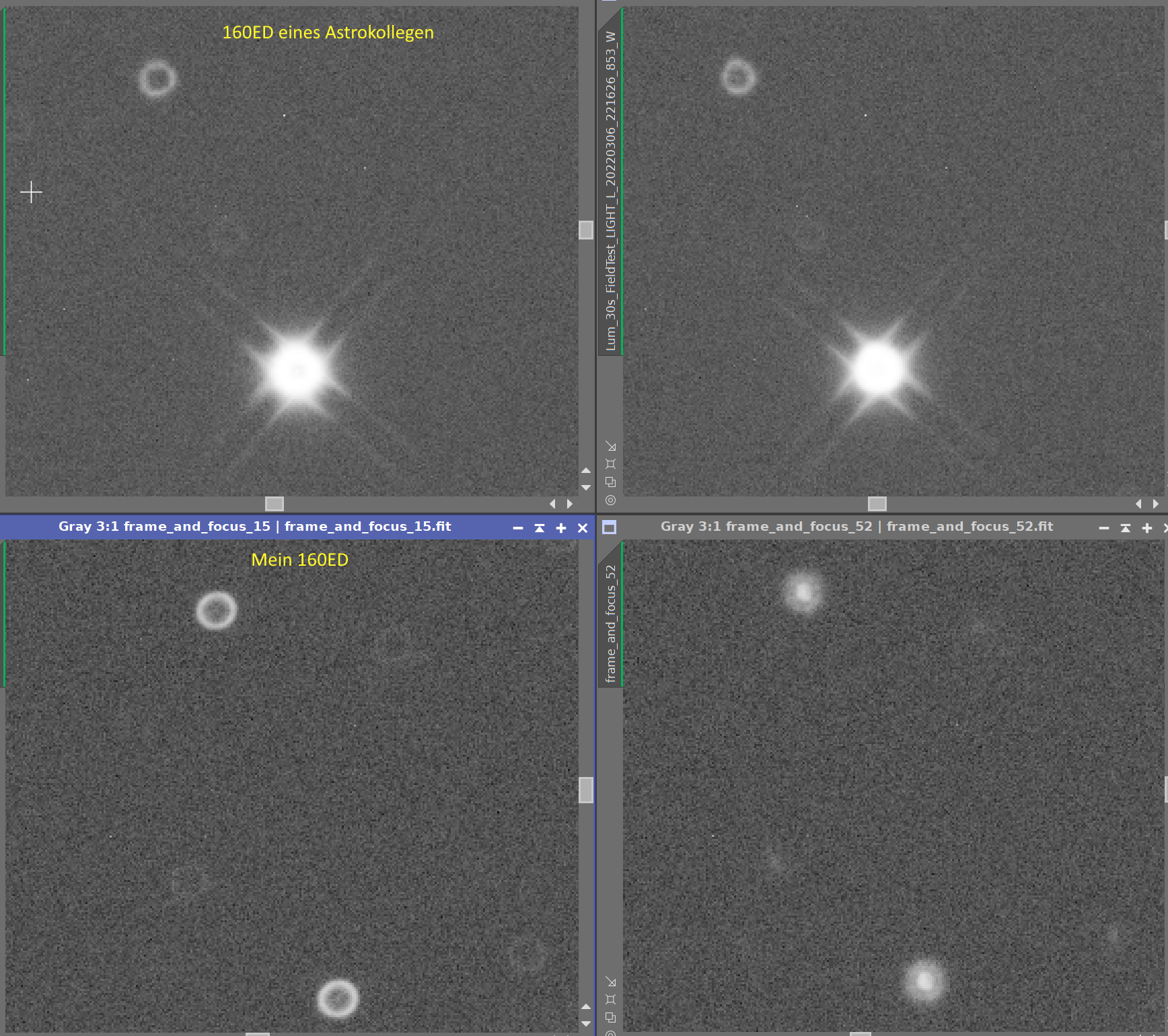Click scroll-right arrow in the Lum_30s_FieldTest window

tap(1156, 504)
